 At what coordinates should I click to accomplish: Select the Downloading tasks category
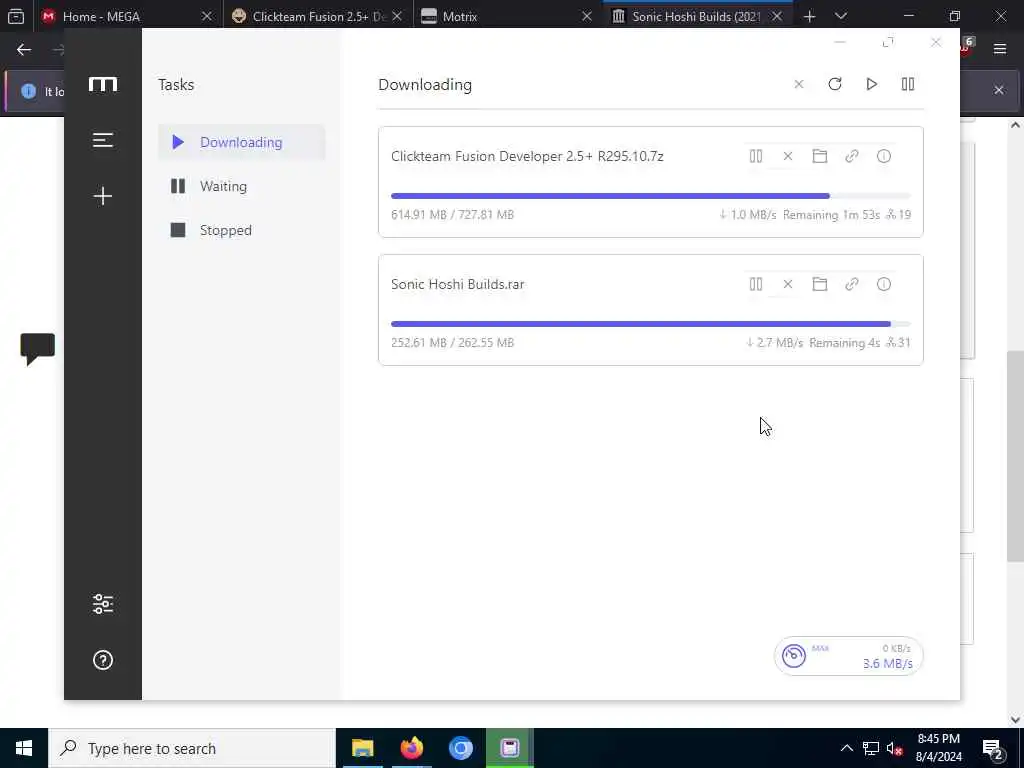coord(242,142)
